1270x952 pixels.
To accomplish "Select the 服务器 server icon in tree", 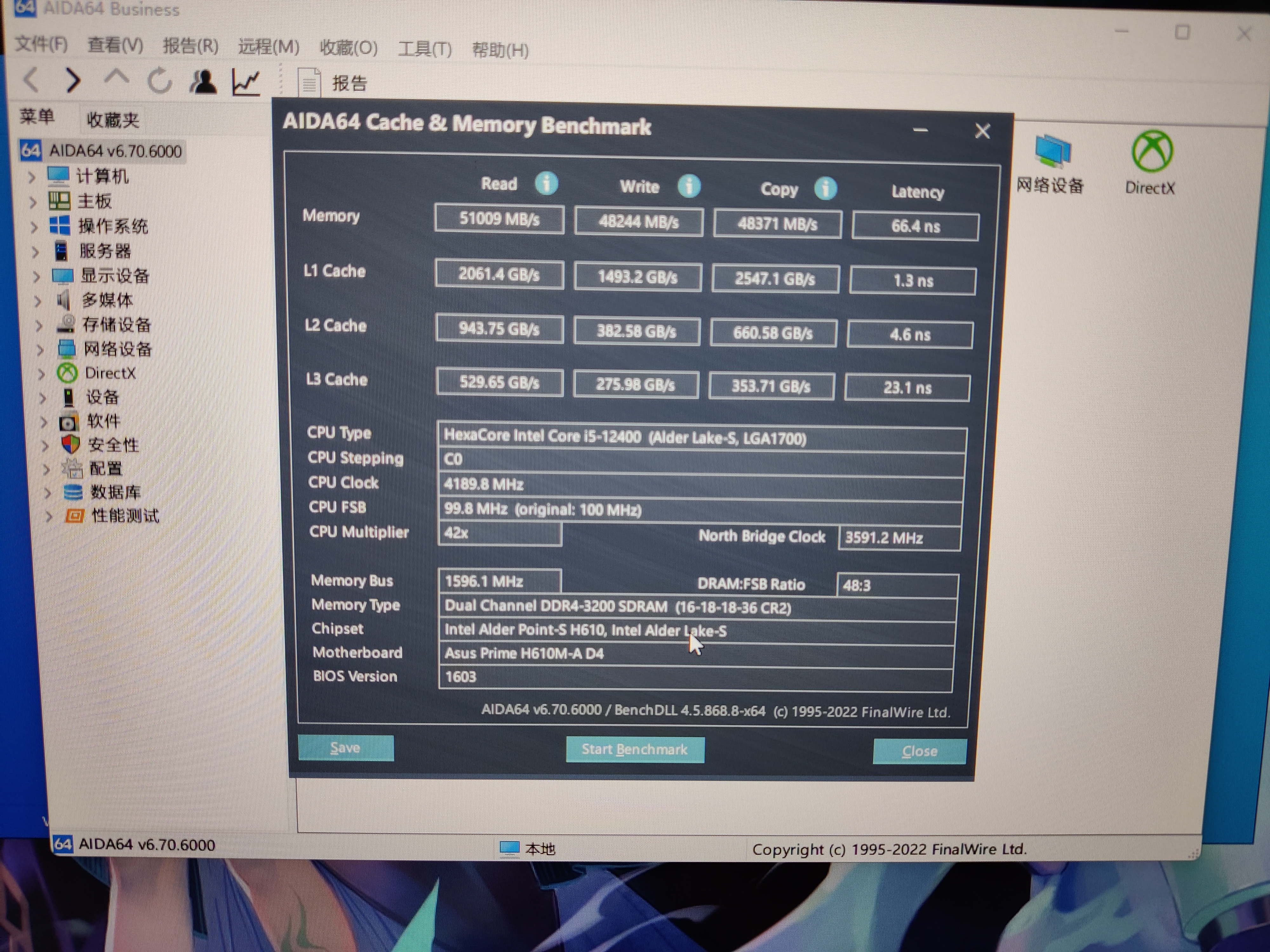I will 61,250.
